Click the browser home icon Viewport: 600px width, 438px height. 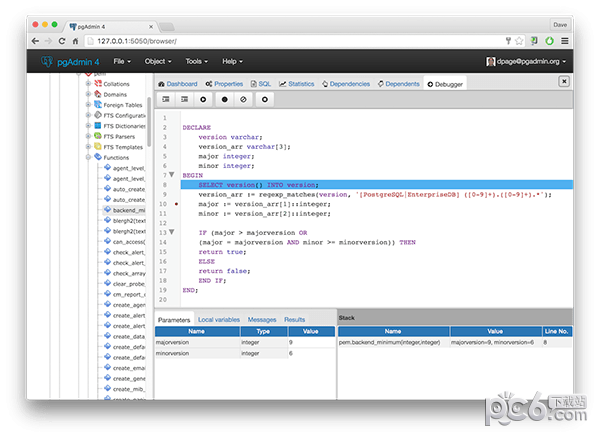[x=75, y=41]
